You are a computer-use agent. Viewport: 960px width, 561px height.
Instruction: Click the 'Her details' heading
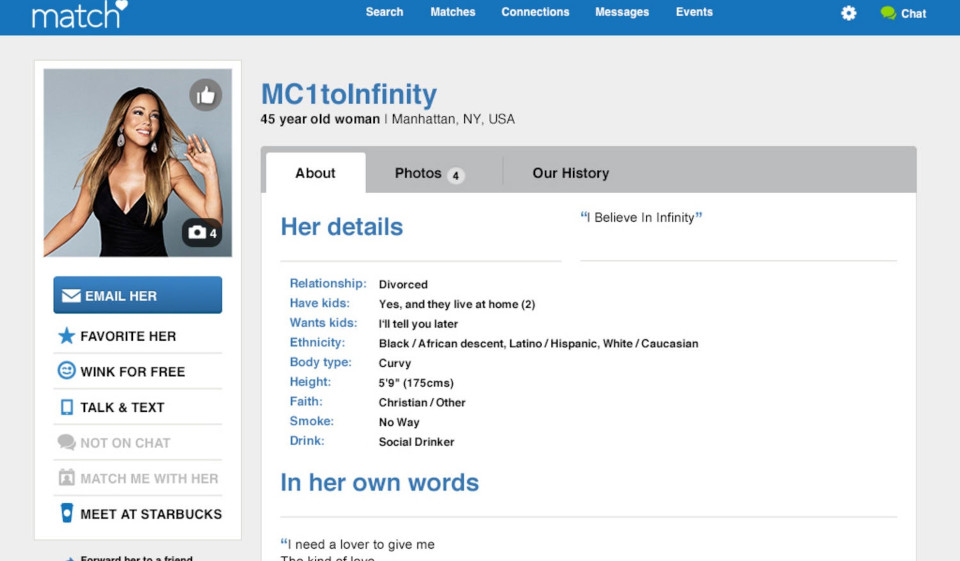342,227
